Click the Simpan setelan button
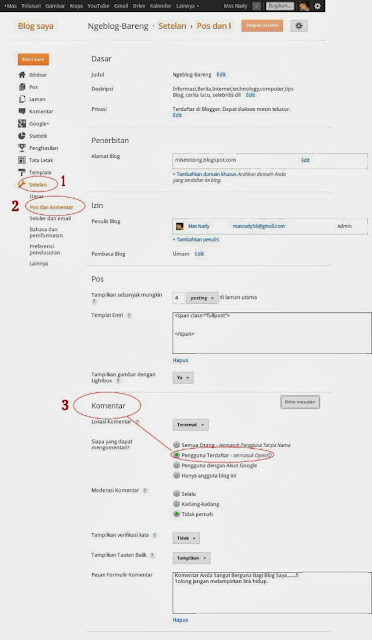Screen dimensions: 372x640 click(x=262, y=26)
